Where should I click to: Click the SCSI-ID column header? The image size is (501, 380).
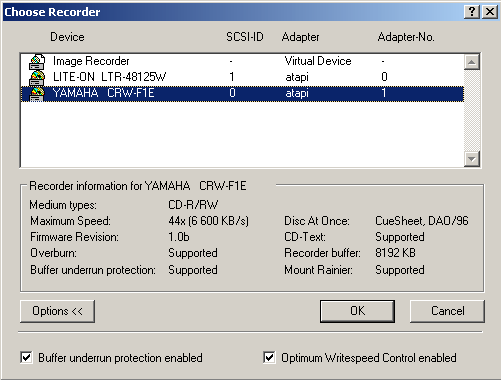(245, 37)
